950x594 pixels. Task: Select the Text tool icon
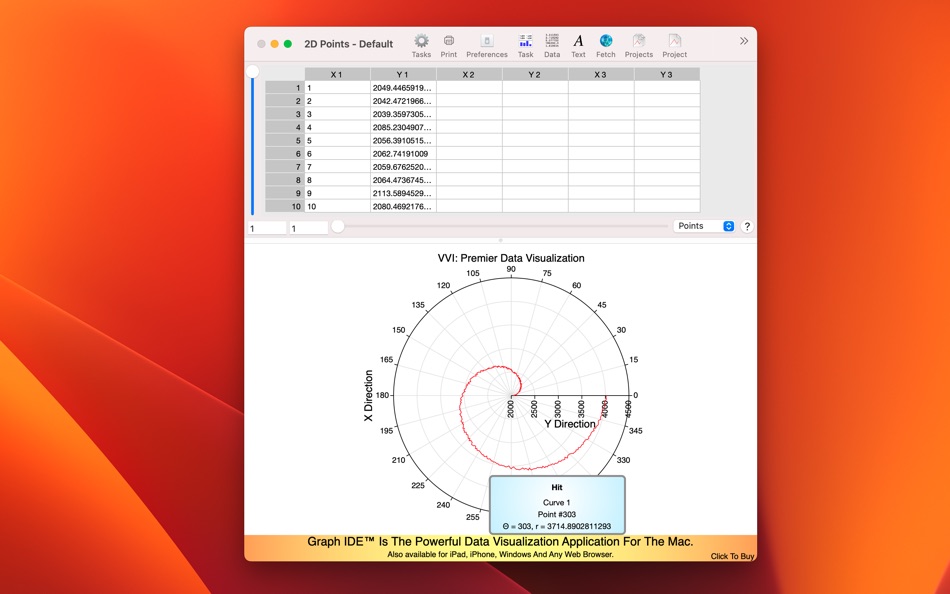(x=579, y=41)
